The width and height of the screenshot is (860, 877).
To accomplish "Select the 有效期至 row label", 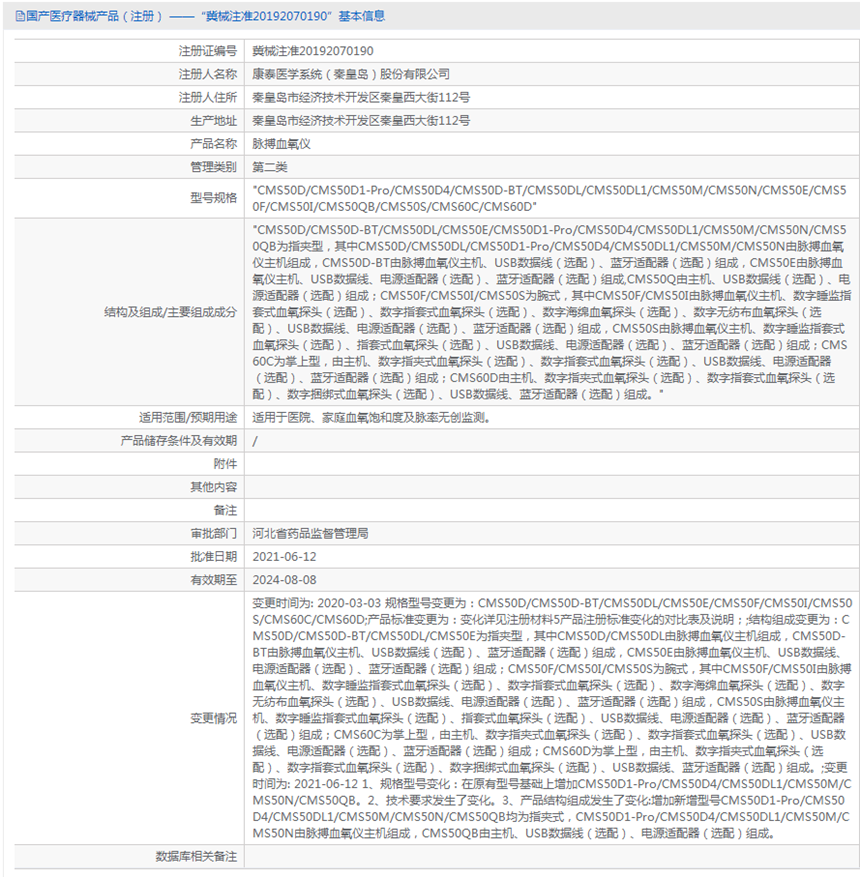I will click(214, 580).
